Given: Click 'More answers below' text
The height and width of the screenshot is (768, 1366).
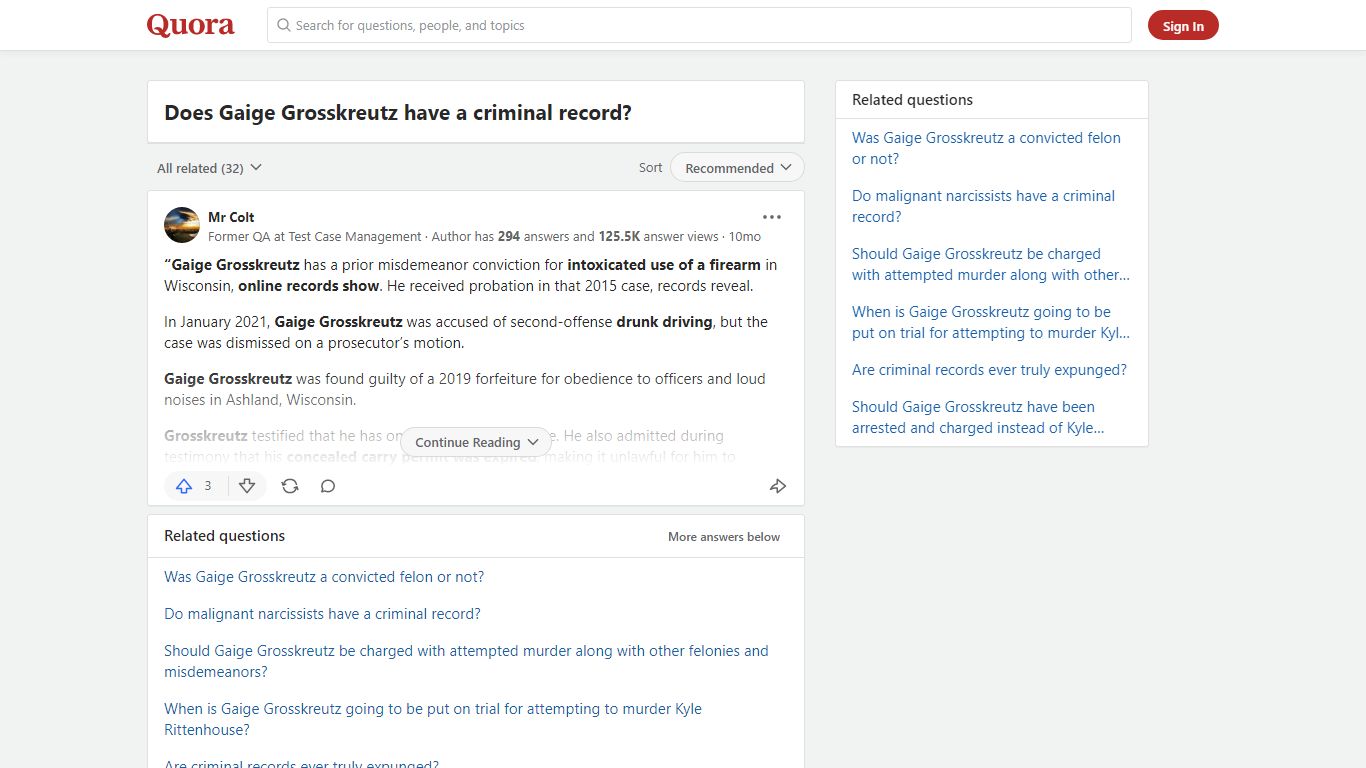Looking at the screenshot, I should 724,537.
